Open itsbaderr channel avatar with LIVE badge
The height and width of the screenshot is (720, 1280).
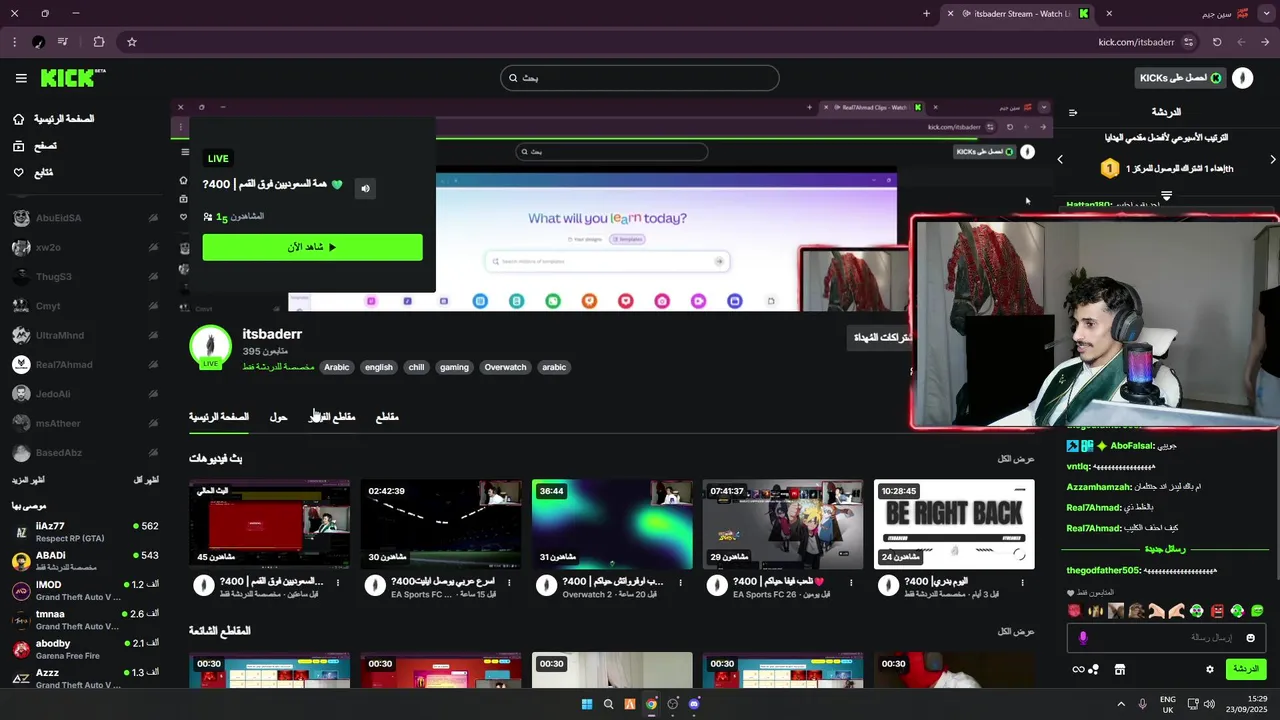pyautogui.click(x=210, y=347)
